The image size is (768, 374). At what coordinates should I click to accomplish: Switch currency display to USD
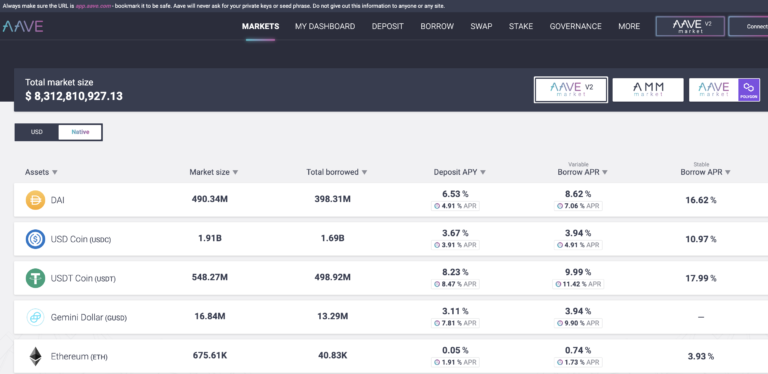coord(37,132)
